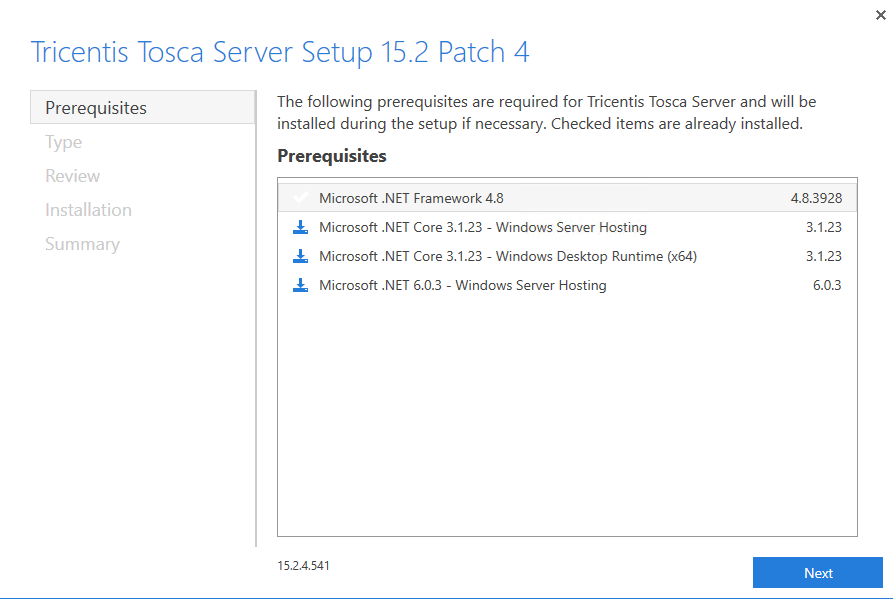Select the Microsoft .NET Framework 4.8 row
The width and height of the screenshot is (893, 599).
pyautogui.click(x=411, y=198)
